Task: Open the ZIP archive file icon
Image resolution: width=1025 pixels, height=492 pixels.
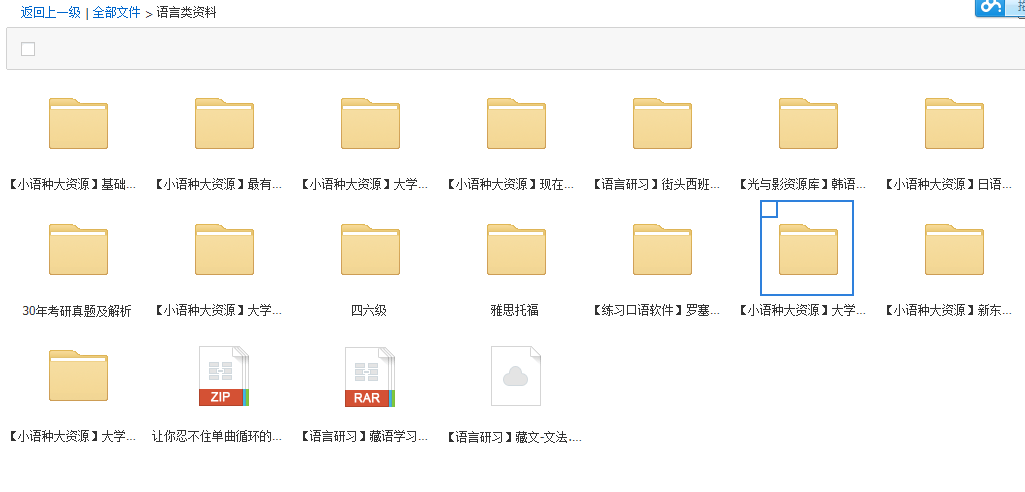Action: pos(224,376)
